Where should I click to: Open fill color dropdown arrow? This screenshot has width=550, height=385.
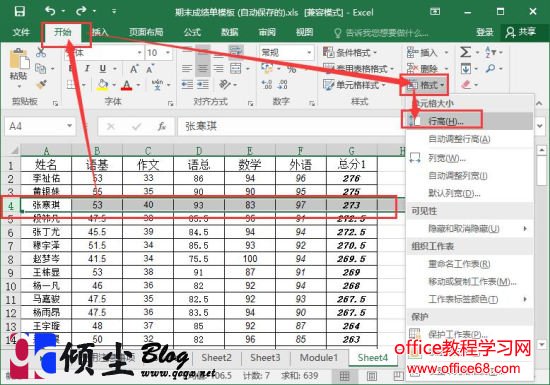click(114, 85)
